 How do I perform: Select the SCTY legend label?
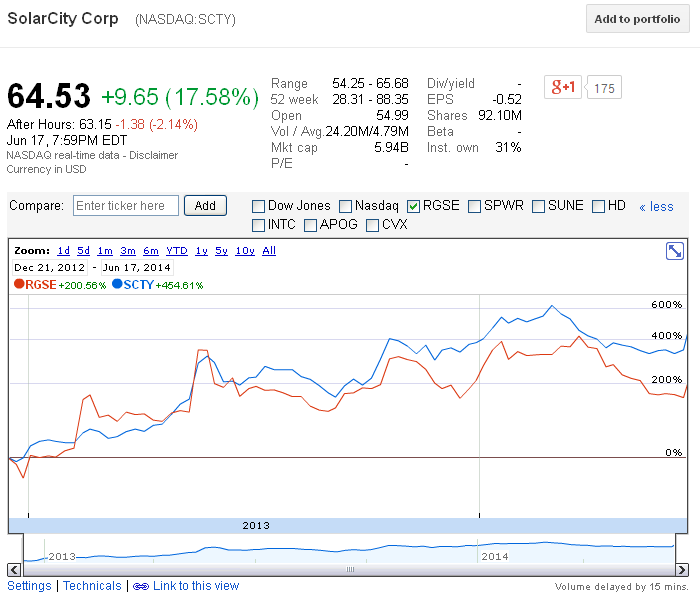(x=139, y=285)
